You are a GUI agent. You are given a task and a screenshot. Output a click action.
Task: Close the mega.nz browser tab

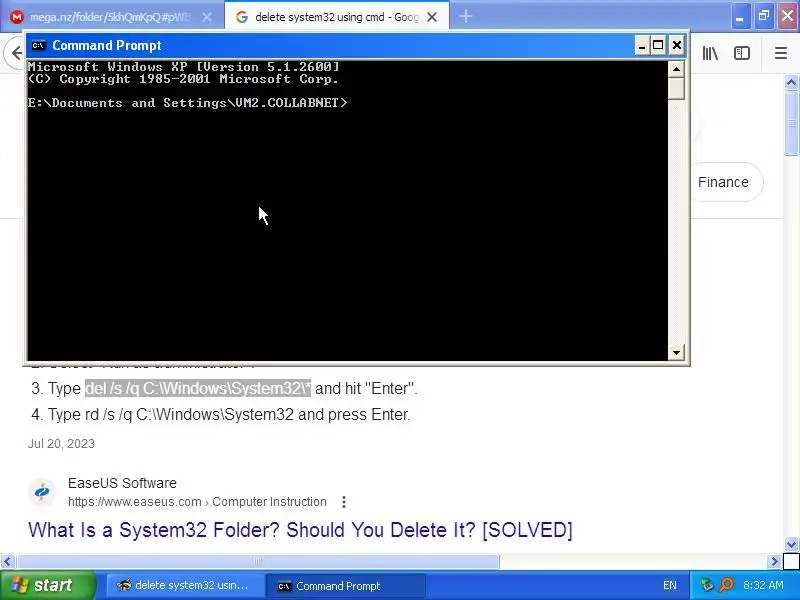click(207, 17)
